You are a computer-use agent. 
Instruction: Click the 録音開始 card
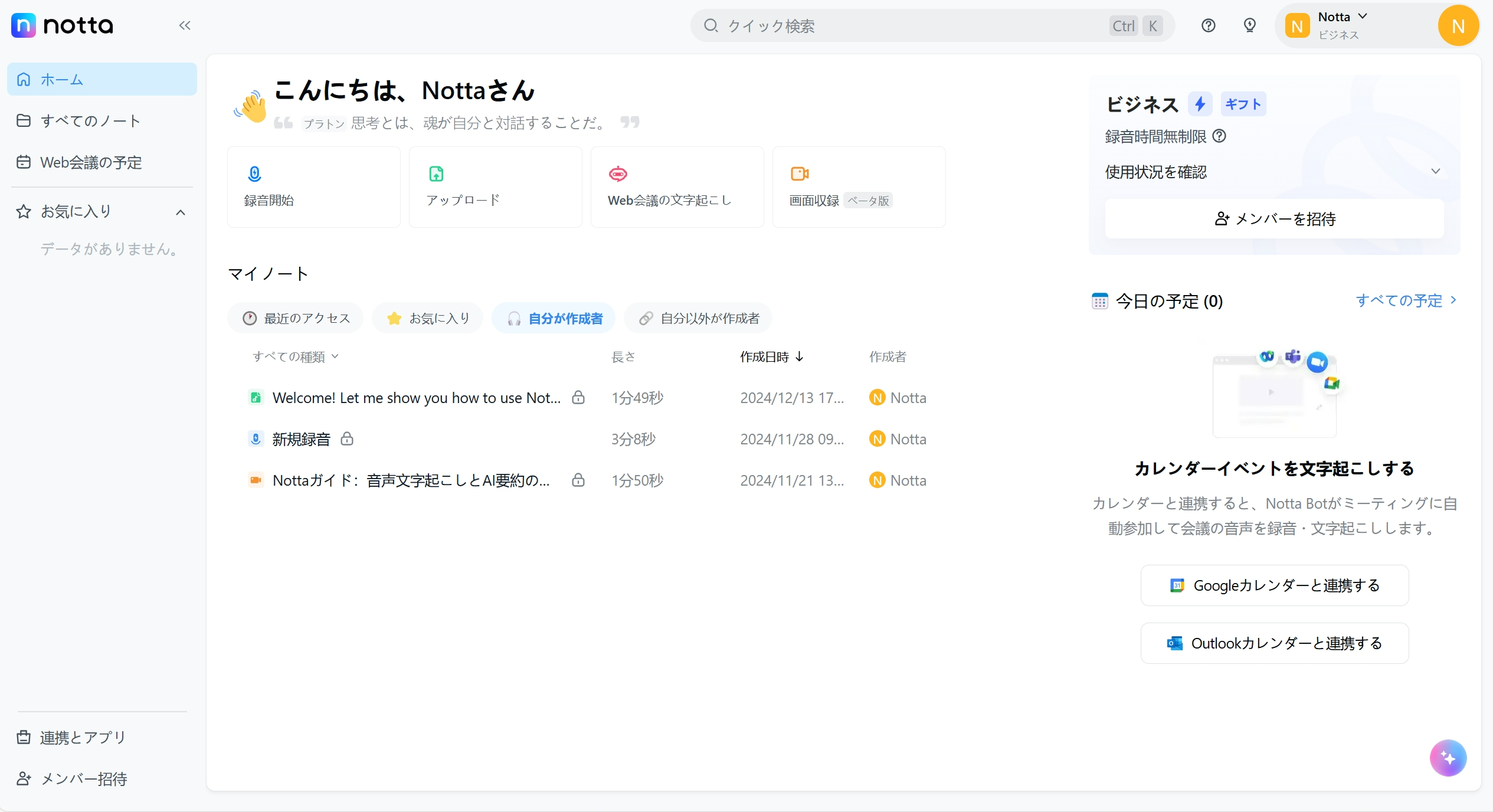pyautogui.click(x=314, y=187)
